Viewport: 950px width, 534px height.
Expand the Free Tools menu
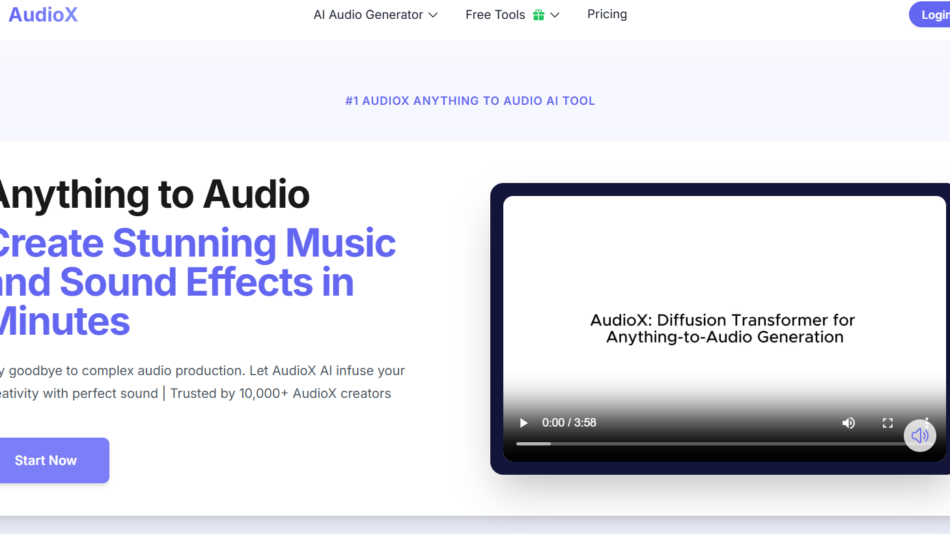pos(512,15)
